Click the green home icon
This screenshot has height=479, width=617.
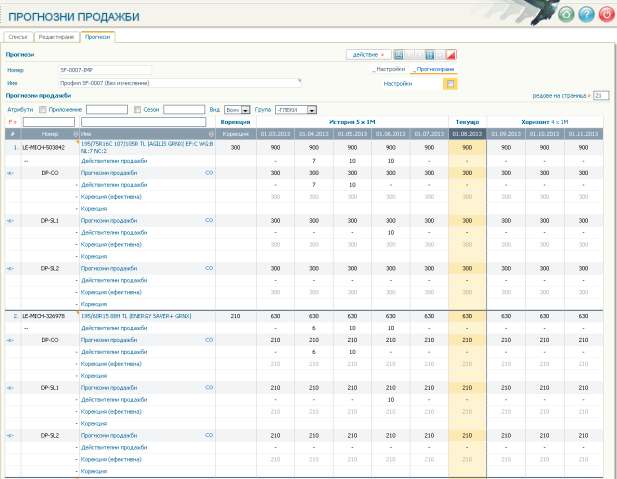[x=566, y=15]
